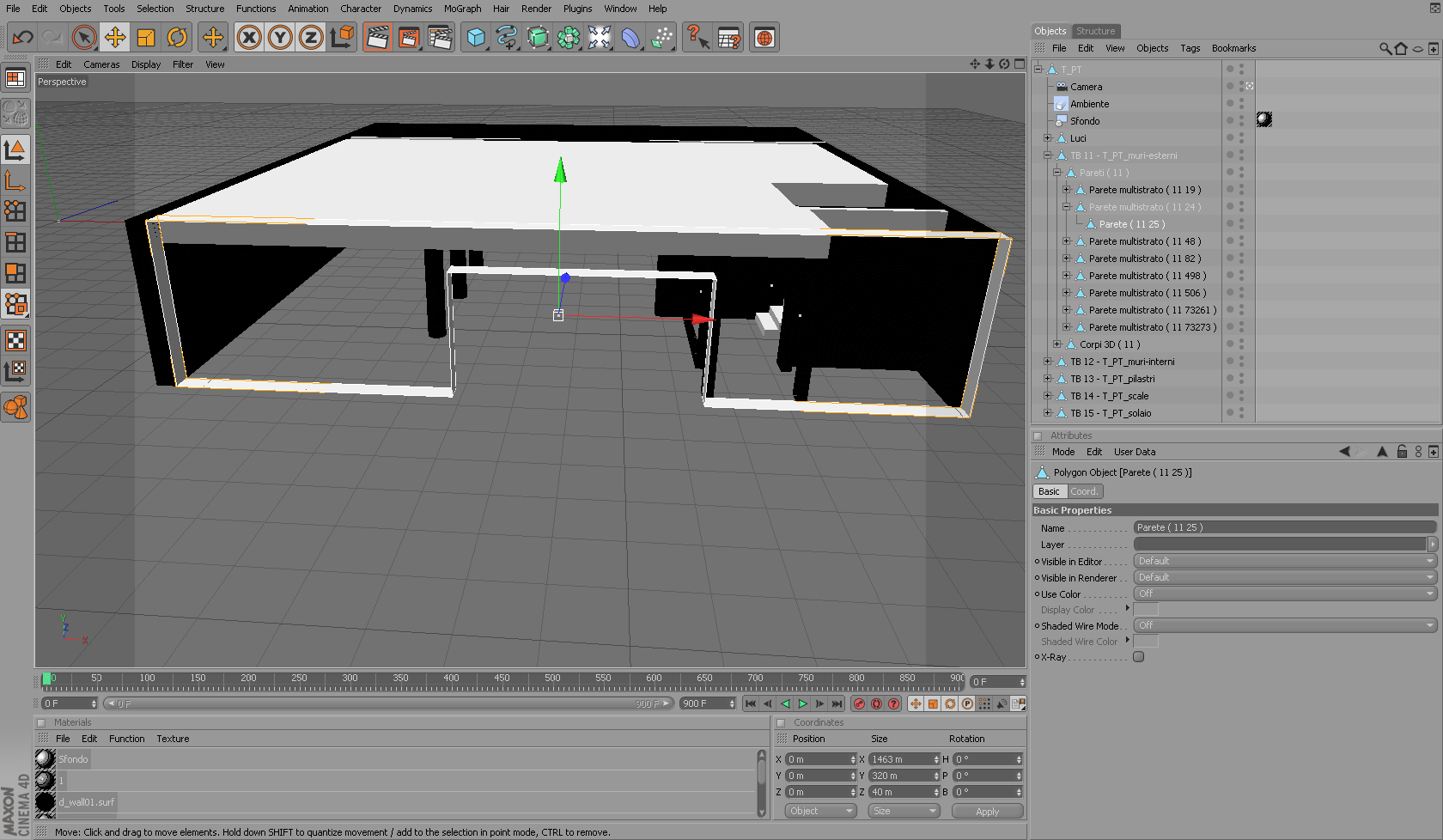Render the active view
1443x840 pixels.
click(x=377, y=38)
